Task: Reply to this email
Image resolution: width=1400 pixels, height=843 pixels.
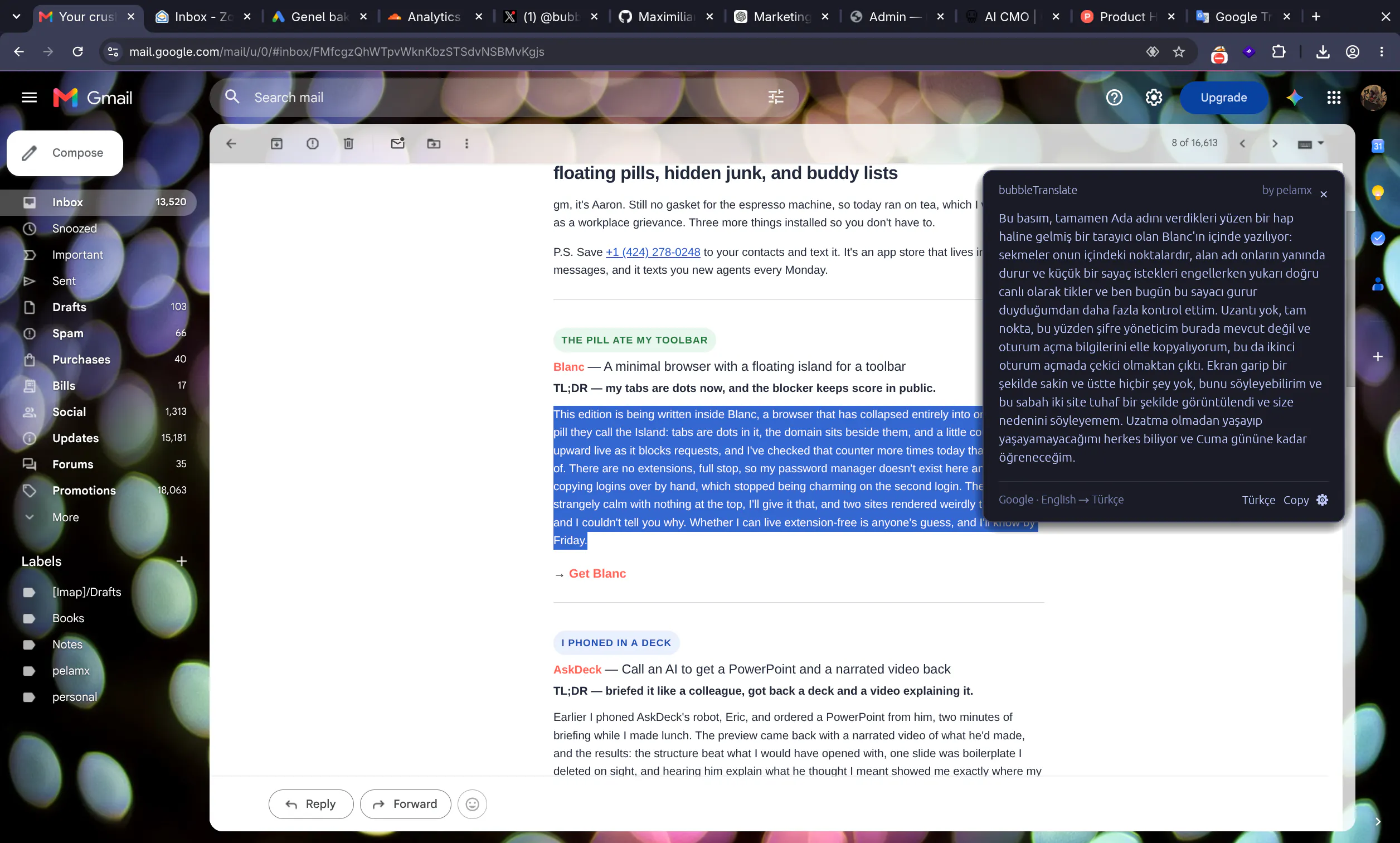Action: pyautogui.click(x=310, y=805)
